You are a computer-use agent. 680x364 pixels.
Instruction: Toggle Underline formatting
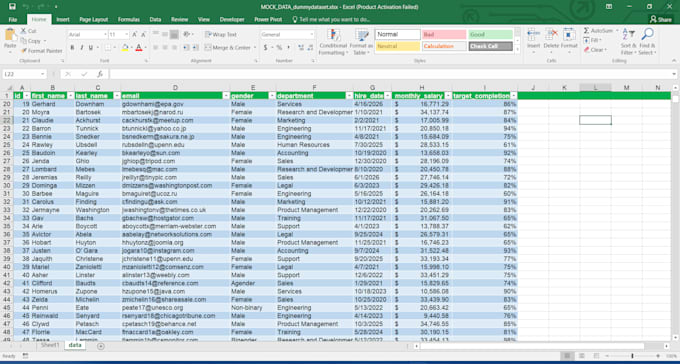tap(91, 47)
